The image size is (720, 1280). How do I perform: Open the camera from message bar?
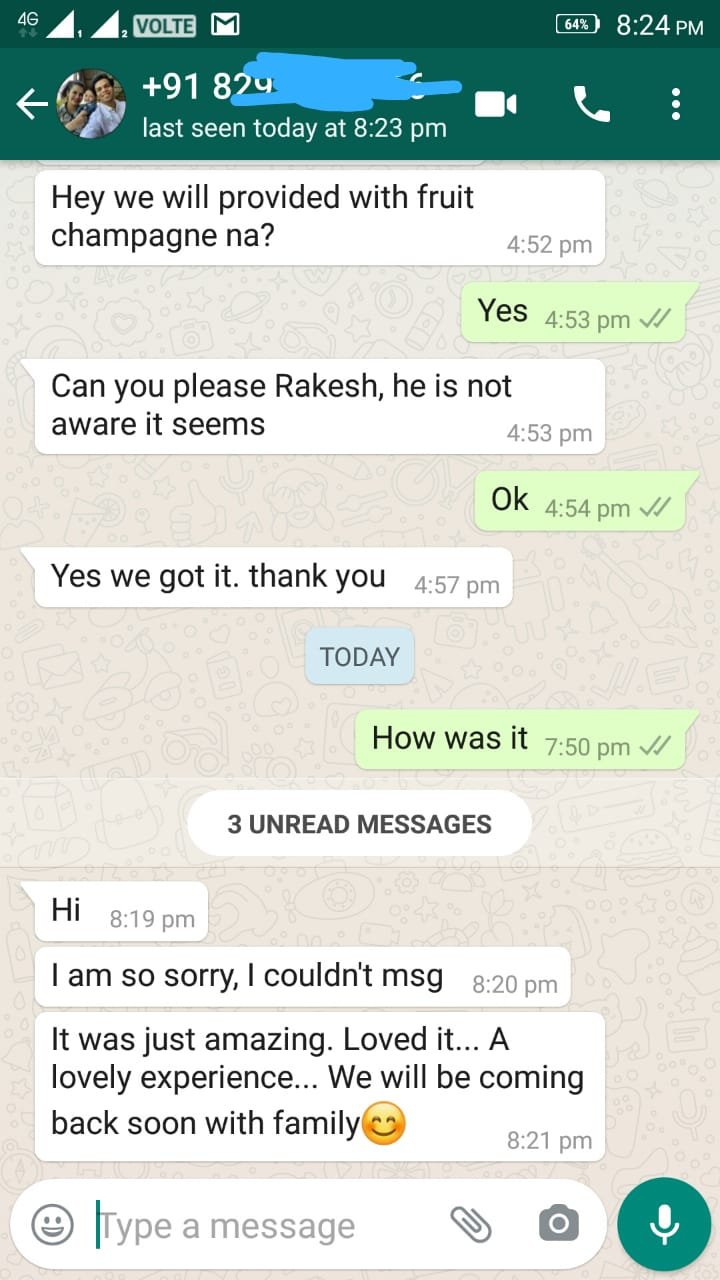(x=558, y=1224)
